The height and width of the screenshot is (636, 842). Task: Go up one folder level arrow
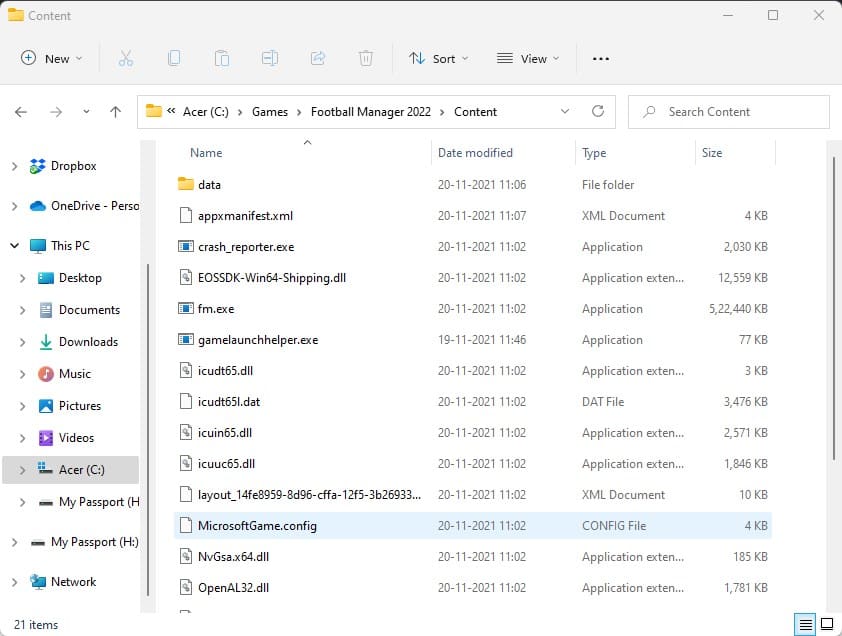pos(115,112)
